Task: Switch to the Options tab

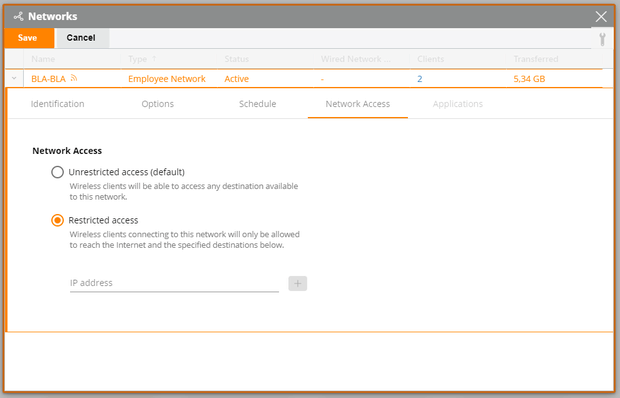Action: tap(157, 104)
